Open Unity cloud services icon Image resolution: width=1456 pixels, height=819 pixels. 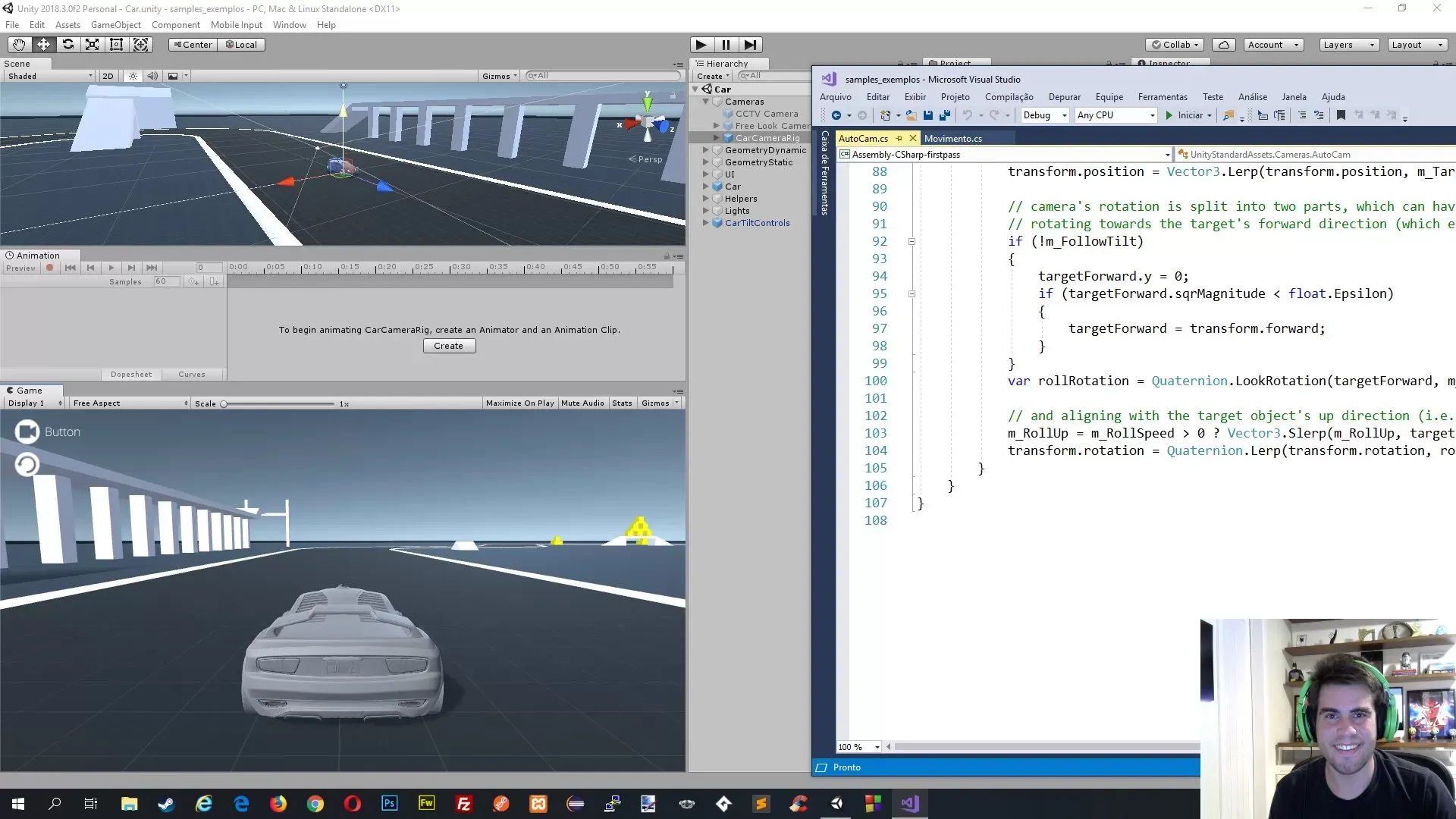tap(1223, 45)
